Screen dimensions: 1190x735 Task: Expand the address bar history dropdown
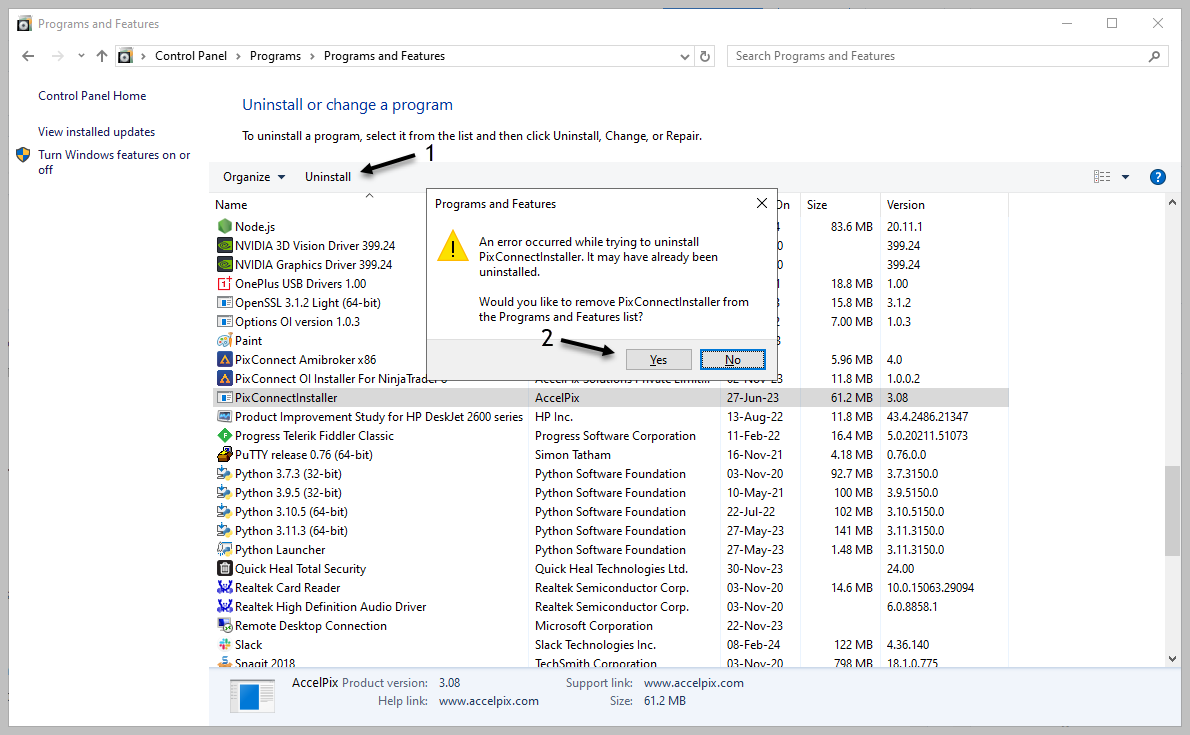point(685,56)
